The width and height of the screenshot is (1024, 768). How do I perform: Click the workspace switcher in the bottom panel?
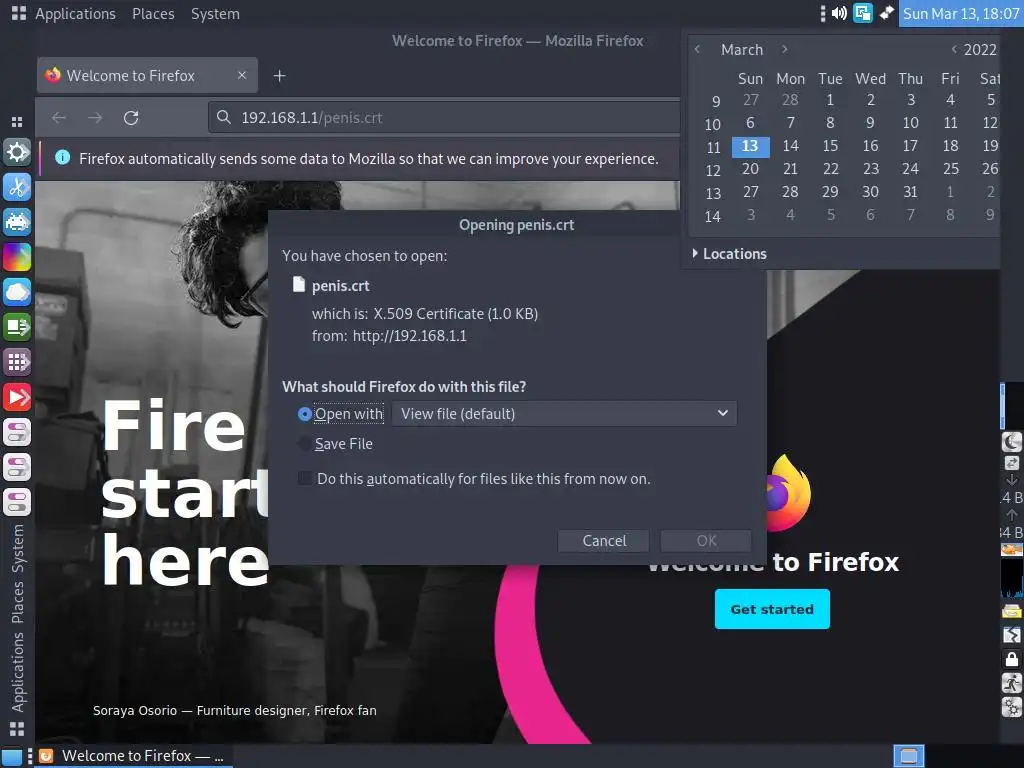click(908, 756)
